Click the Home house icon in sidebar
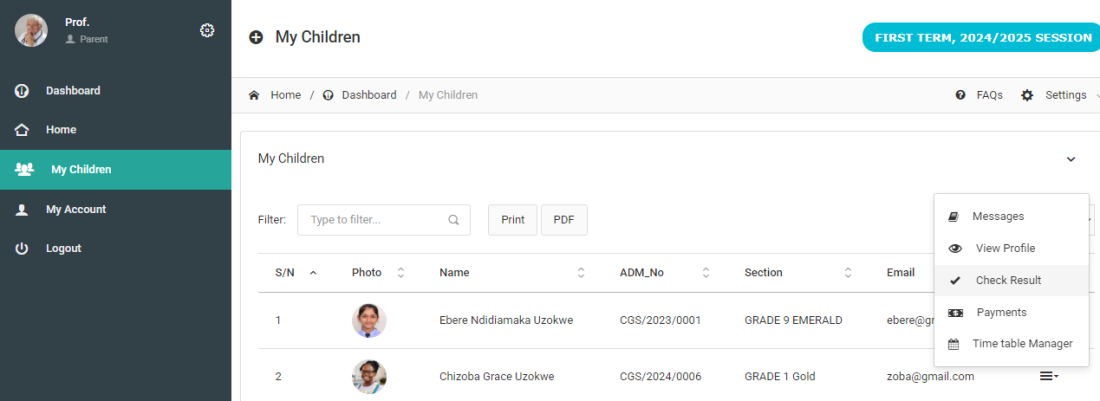 pos(22,130)
